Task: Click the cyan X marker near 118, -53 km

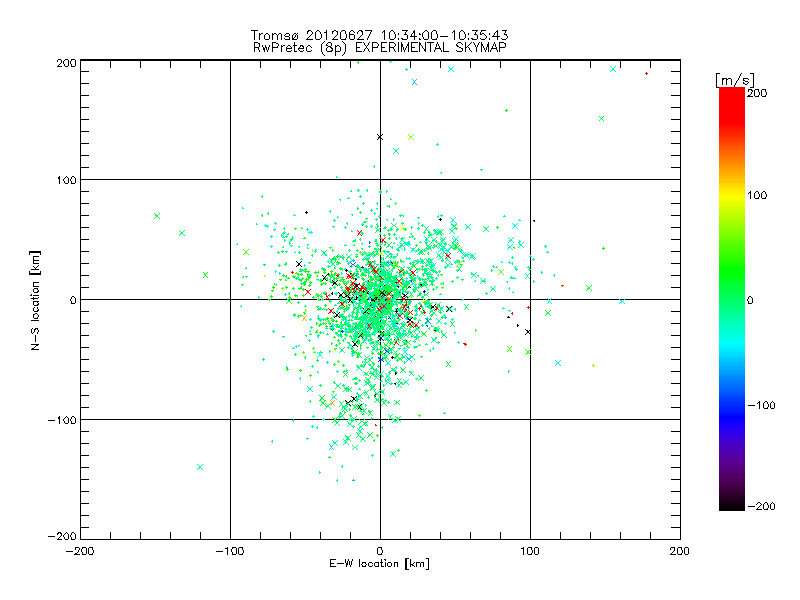Action: tap(558, 363)
